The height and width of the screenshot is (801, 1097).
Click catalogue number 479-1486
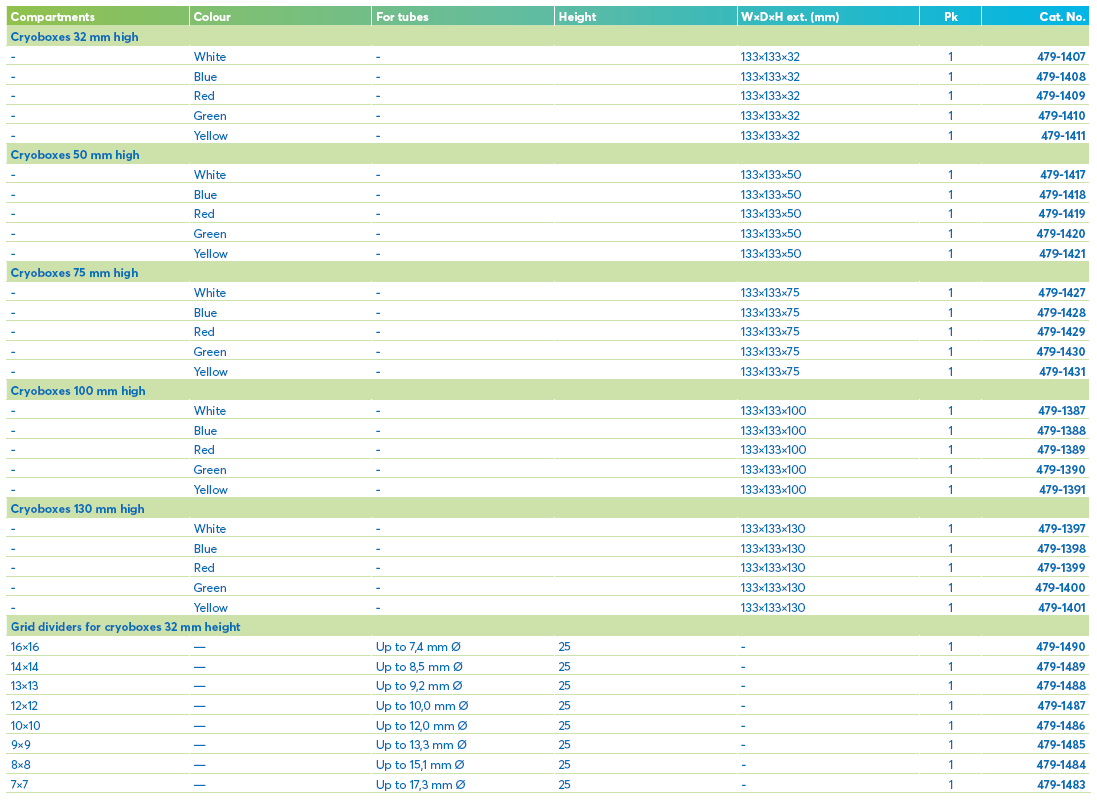(x=1061, y=726)
